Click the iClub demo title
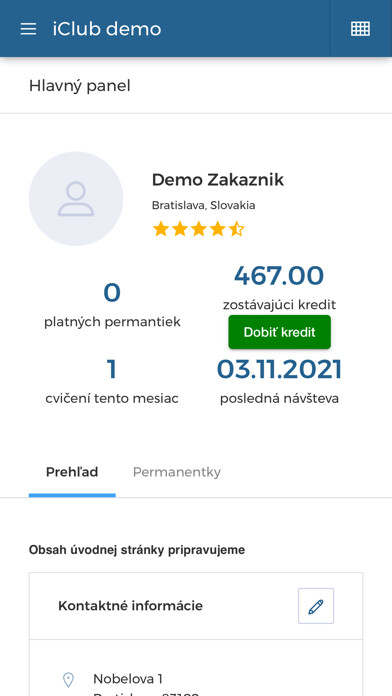Image resolution: width=392 pixels, height=696 pixels. coord(107,29)
